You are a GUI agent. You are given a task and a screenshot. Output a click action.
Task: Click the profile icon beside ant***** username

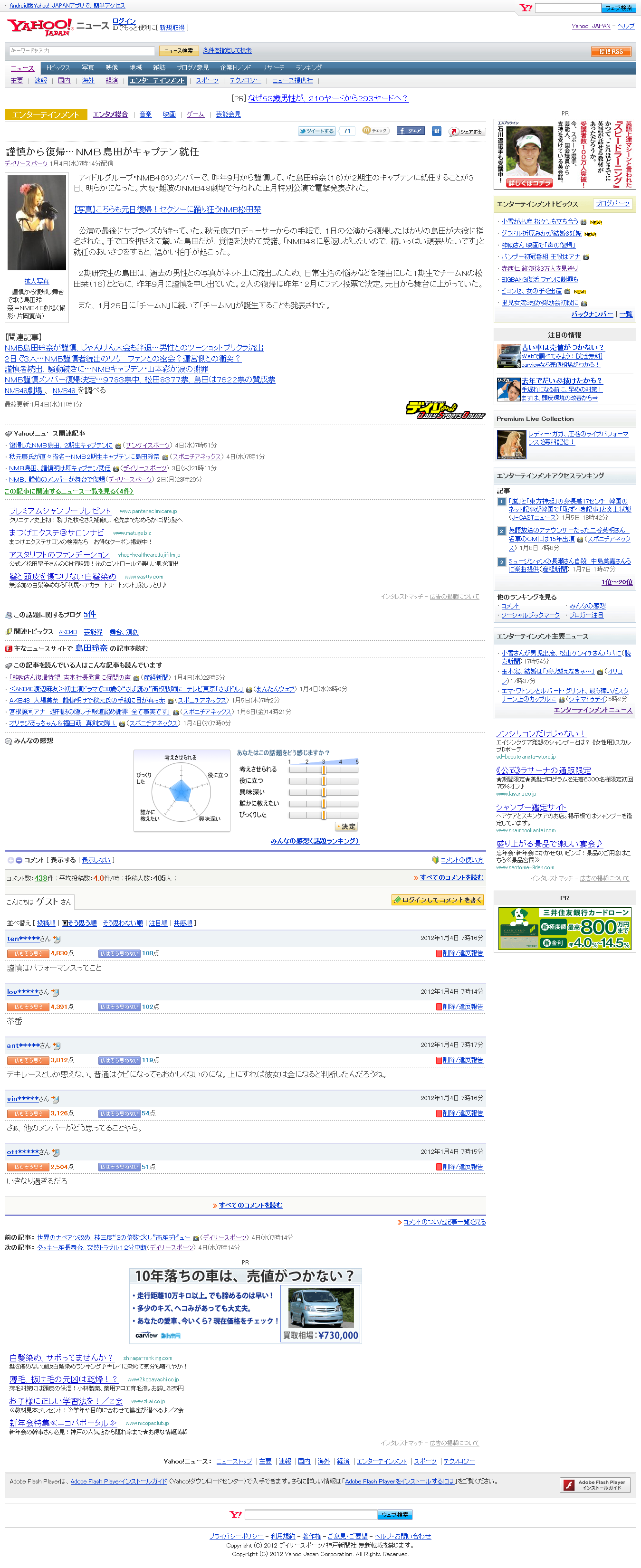point(57,1046)
